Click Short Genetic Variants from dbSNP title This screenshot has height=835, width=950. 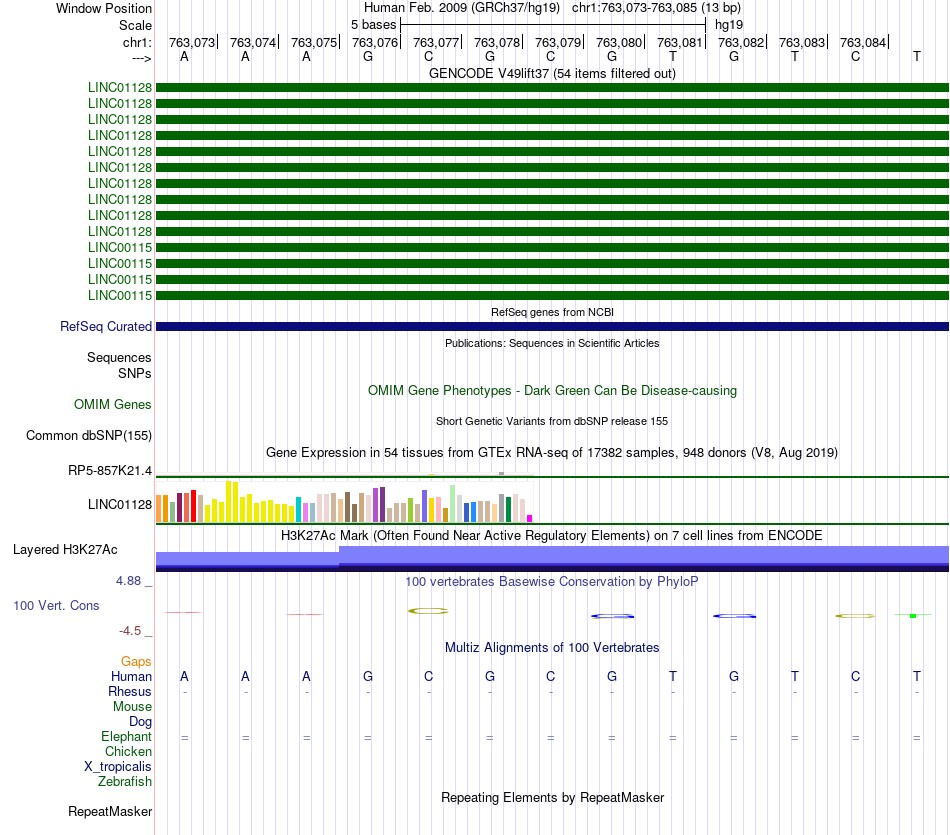point(552,421)
